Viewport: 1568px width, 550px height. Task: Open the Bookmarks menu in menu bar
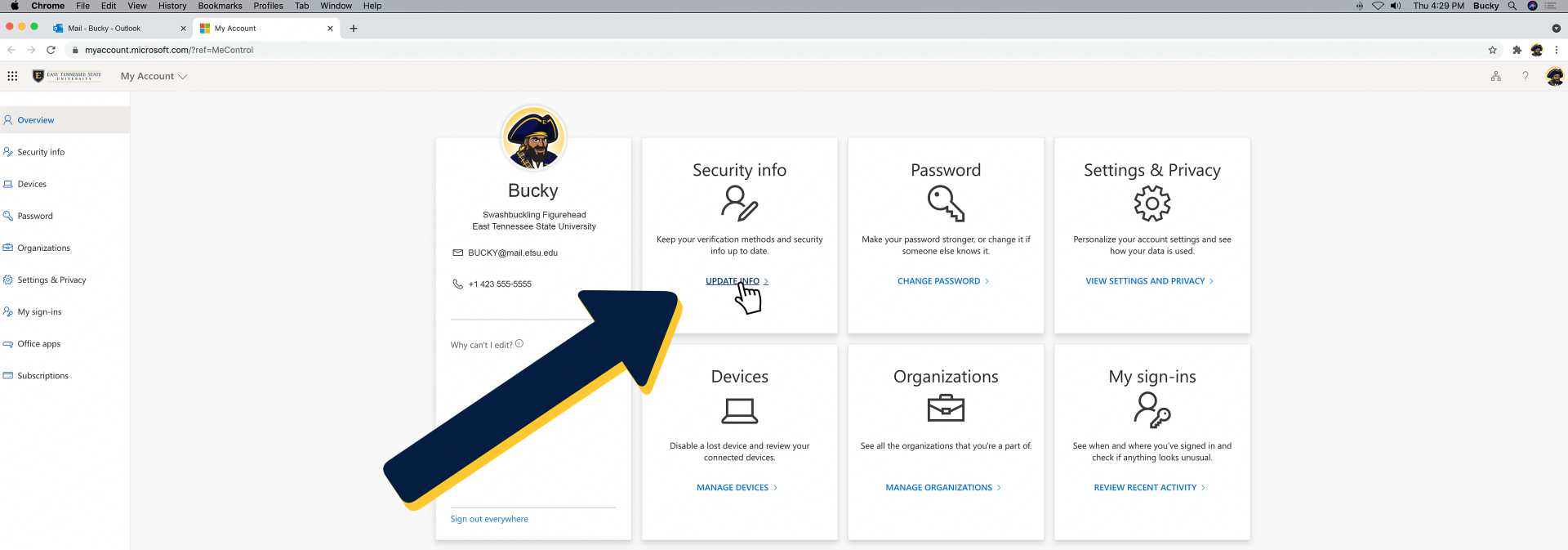pos(220,6)
